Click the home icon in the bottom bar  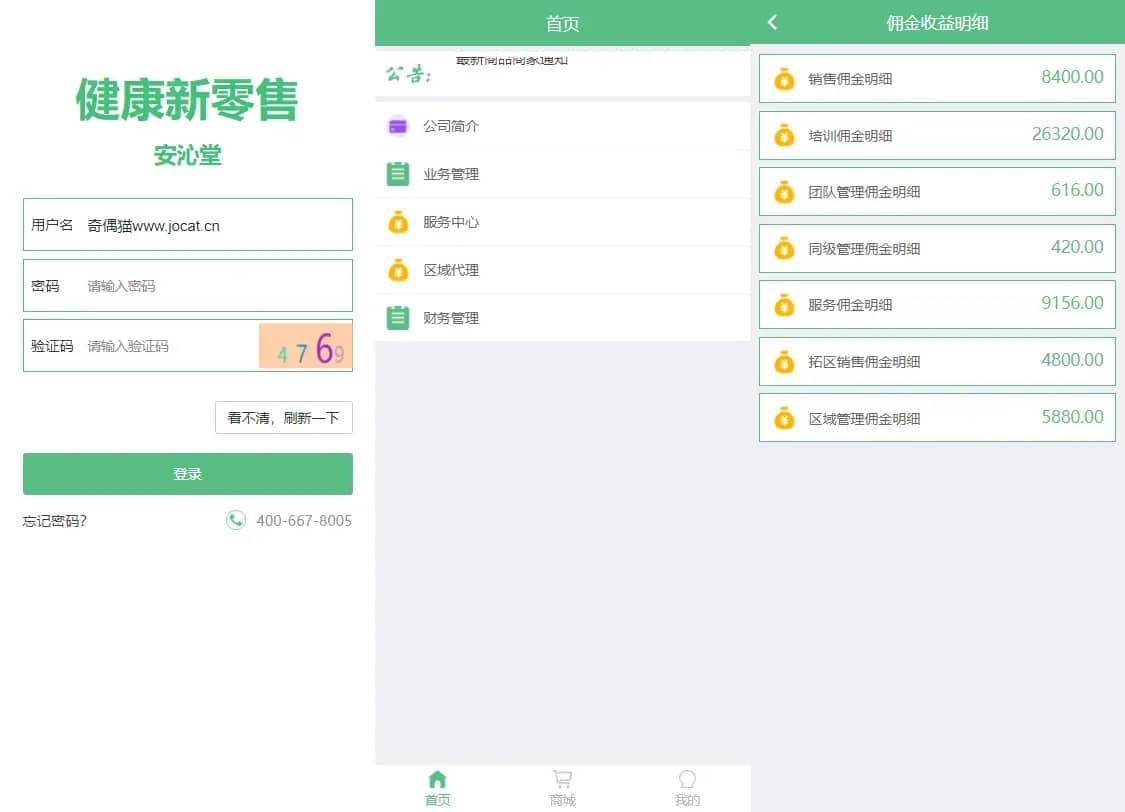point(437,779)
